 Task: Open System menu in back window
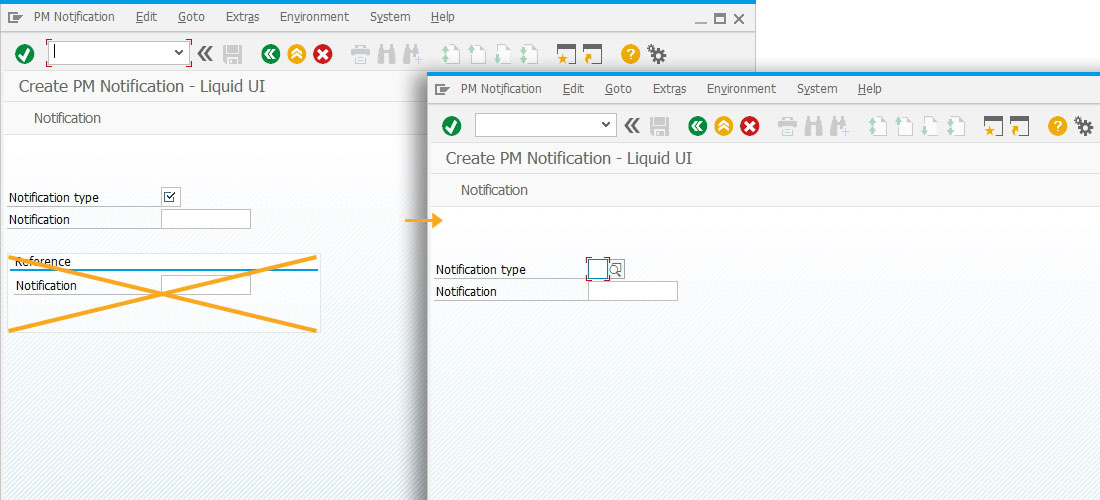click(390, 17)
